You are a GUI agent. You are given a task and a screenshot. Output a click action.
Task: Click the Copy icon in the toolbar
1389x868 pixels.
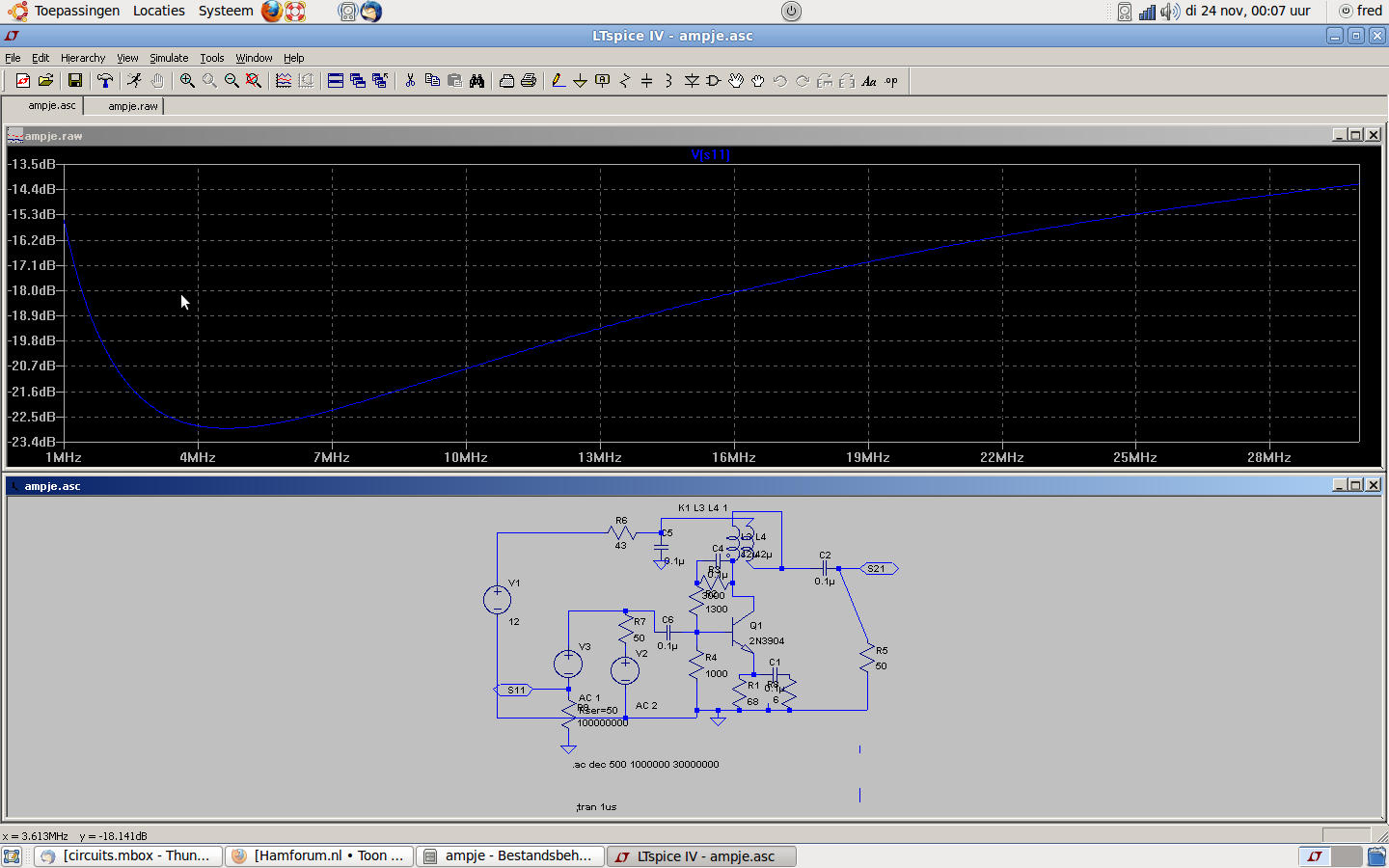click(x=432, y=81)
